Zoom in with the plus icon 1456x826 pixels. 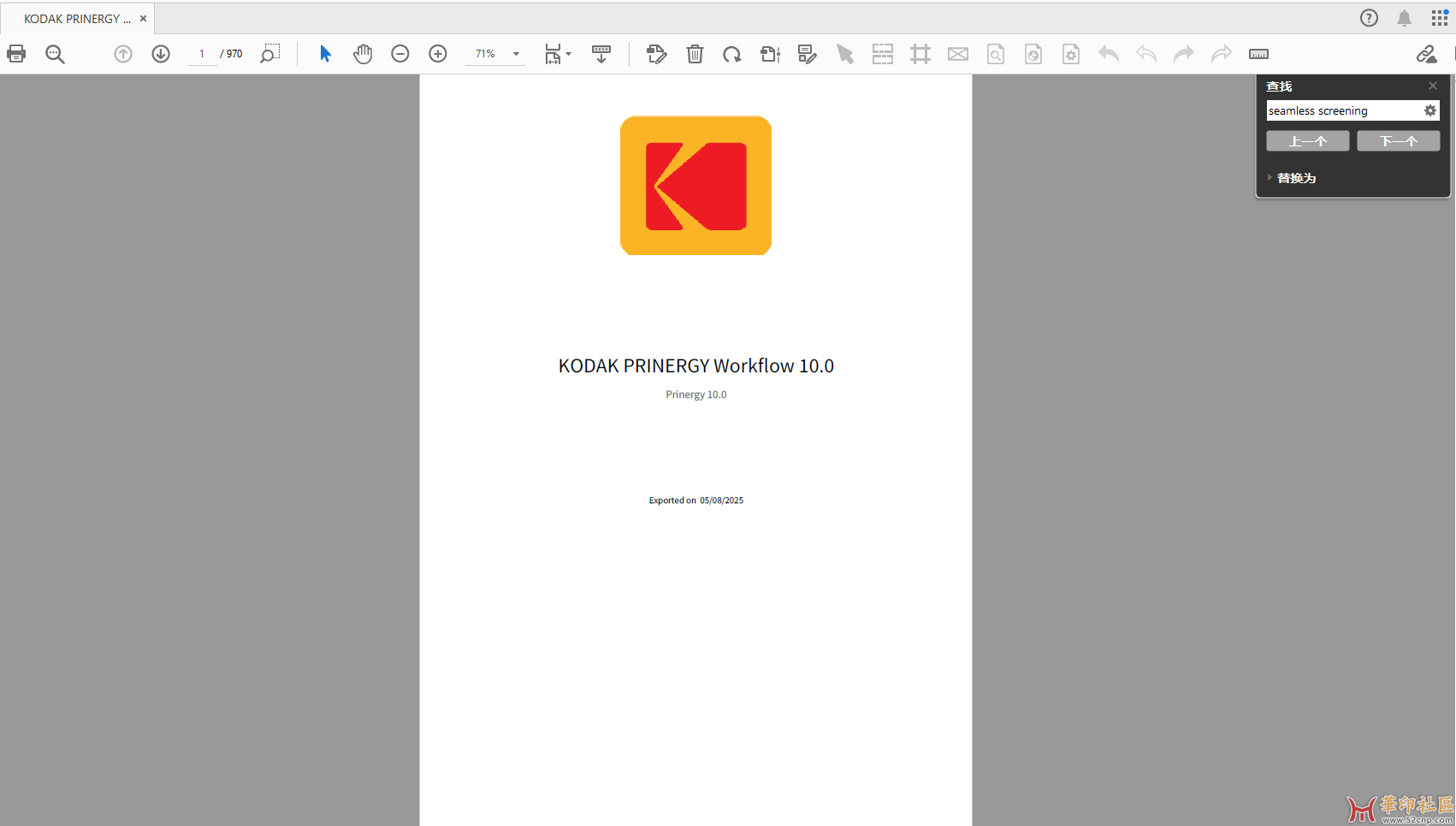click(438, 54)
